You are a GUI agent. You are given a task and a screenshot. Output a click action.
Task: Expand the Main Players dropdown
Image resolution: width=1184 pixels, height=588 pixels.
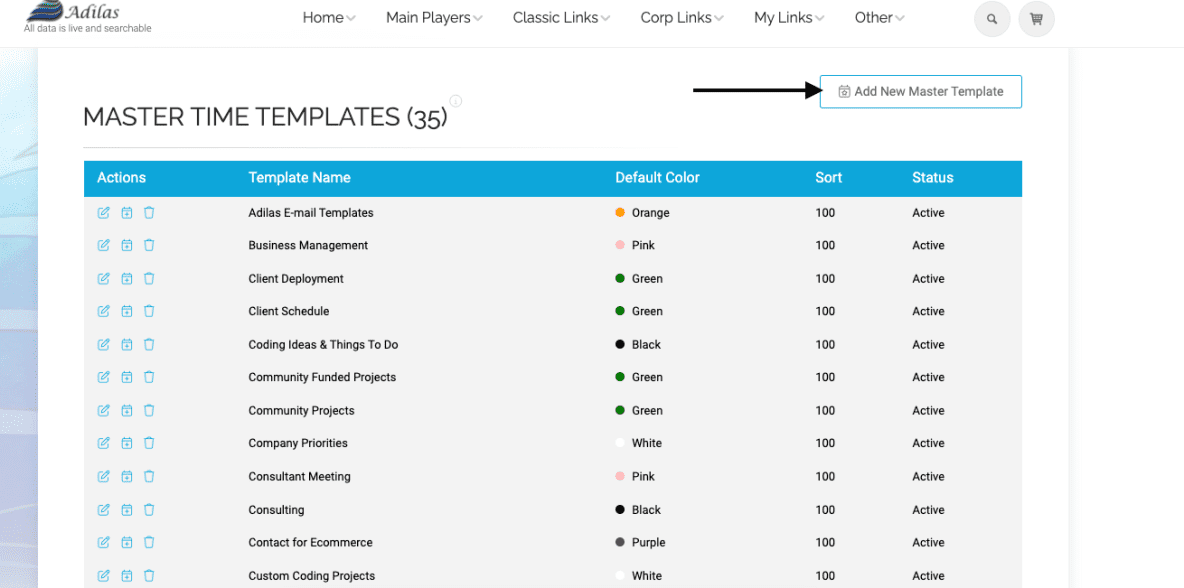pyautogui.click(x=434, y=18)
